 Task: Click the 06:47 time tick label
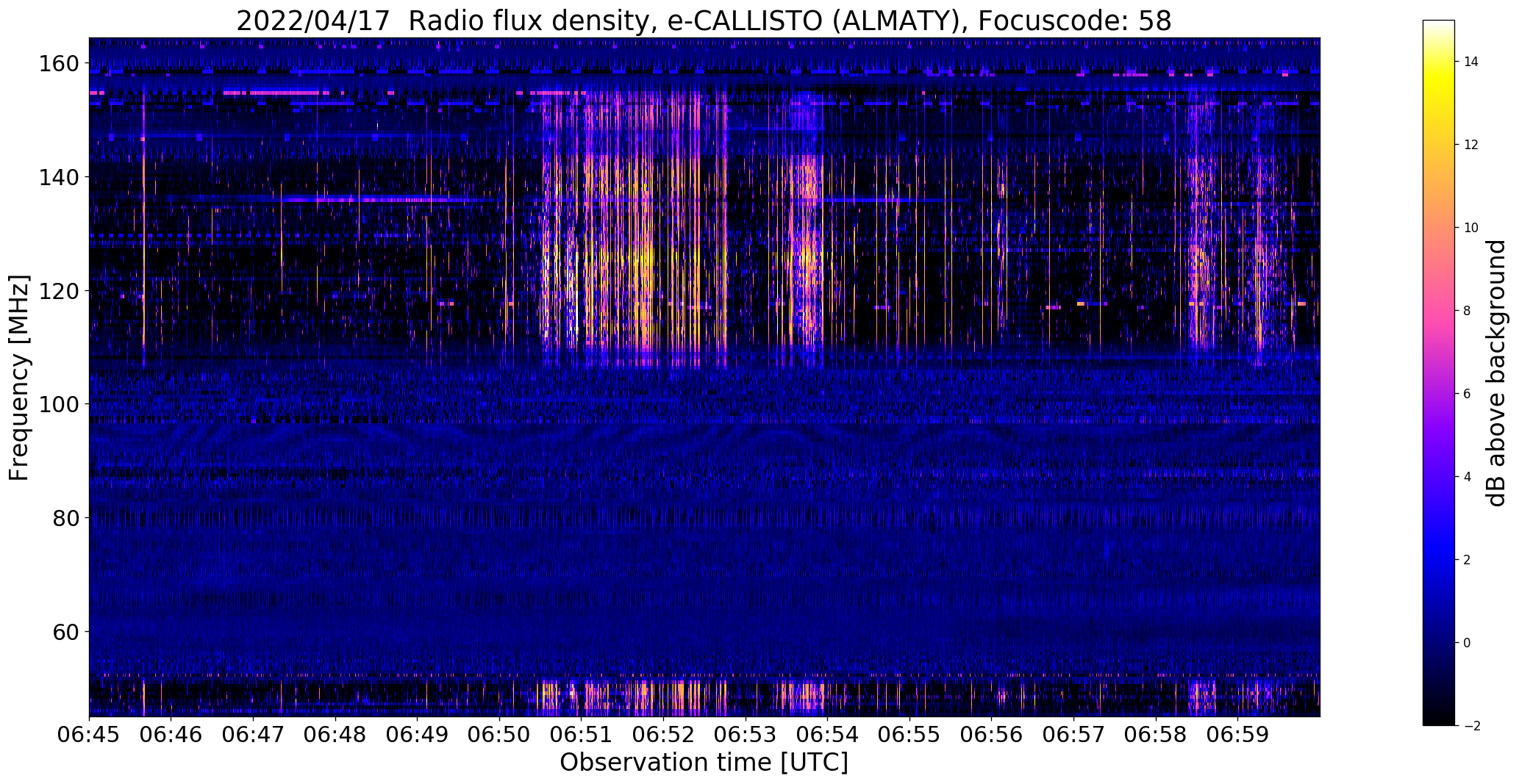(254, 735)
